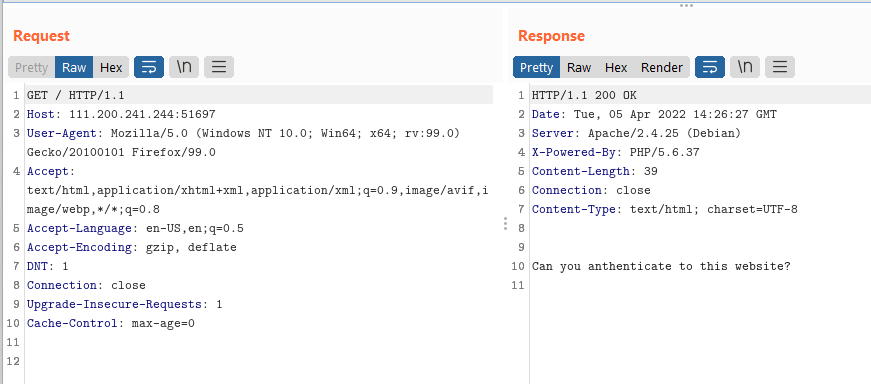Open the Render tab in Response

pos(662,67)
